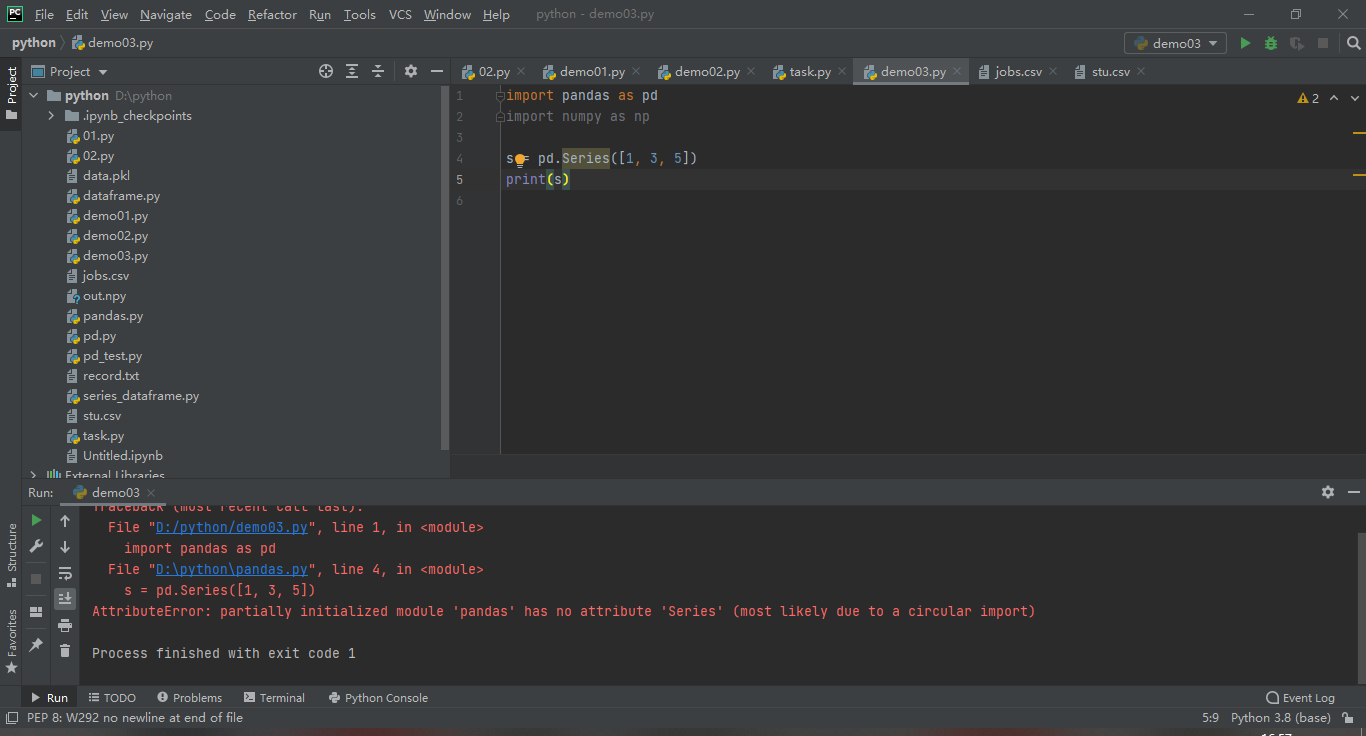This screenshot has width=1366, height=736.
Task: Expand External Libraries node
Action: pyautogui.click(x=33, y=475)
